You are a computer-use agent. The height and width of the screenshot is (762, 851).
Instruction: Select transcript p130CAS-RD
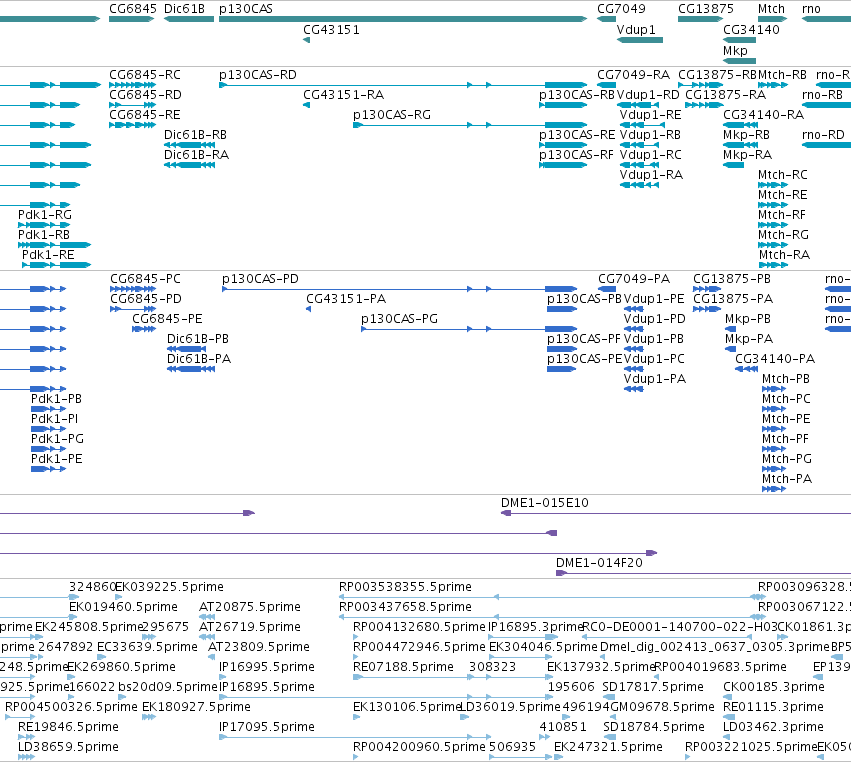(x=403, y=85)
